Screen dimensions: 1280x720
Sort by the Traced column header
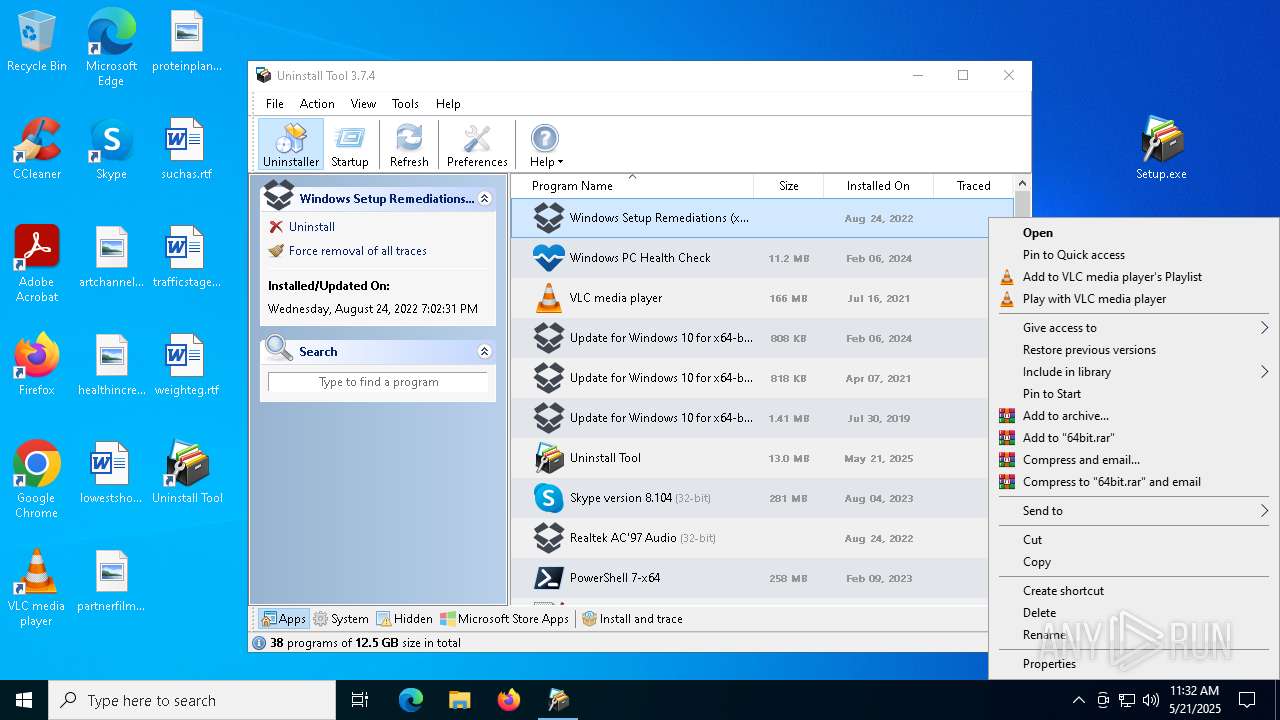pos(973,186)
